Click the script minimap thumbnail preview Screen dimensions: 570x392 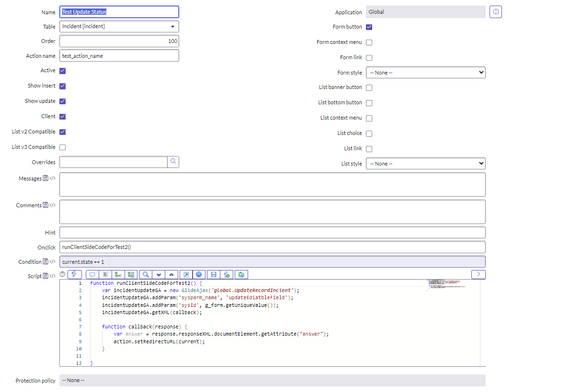click(445, 284)
